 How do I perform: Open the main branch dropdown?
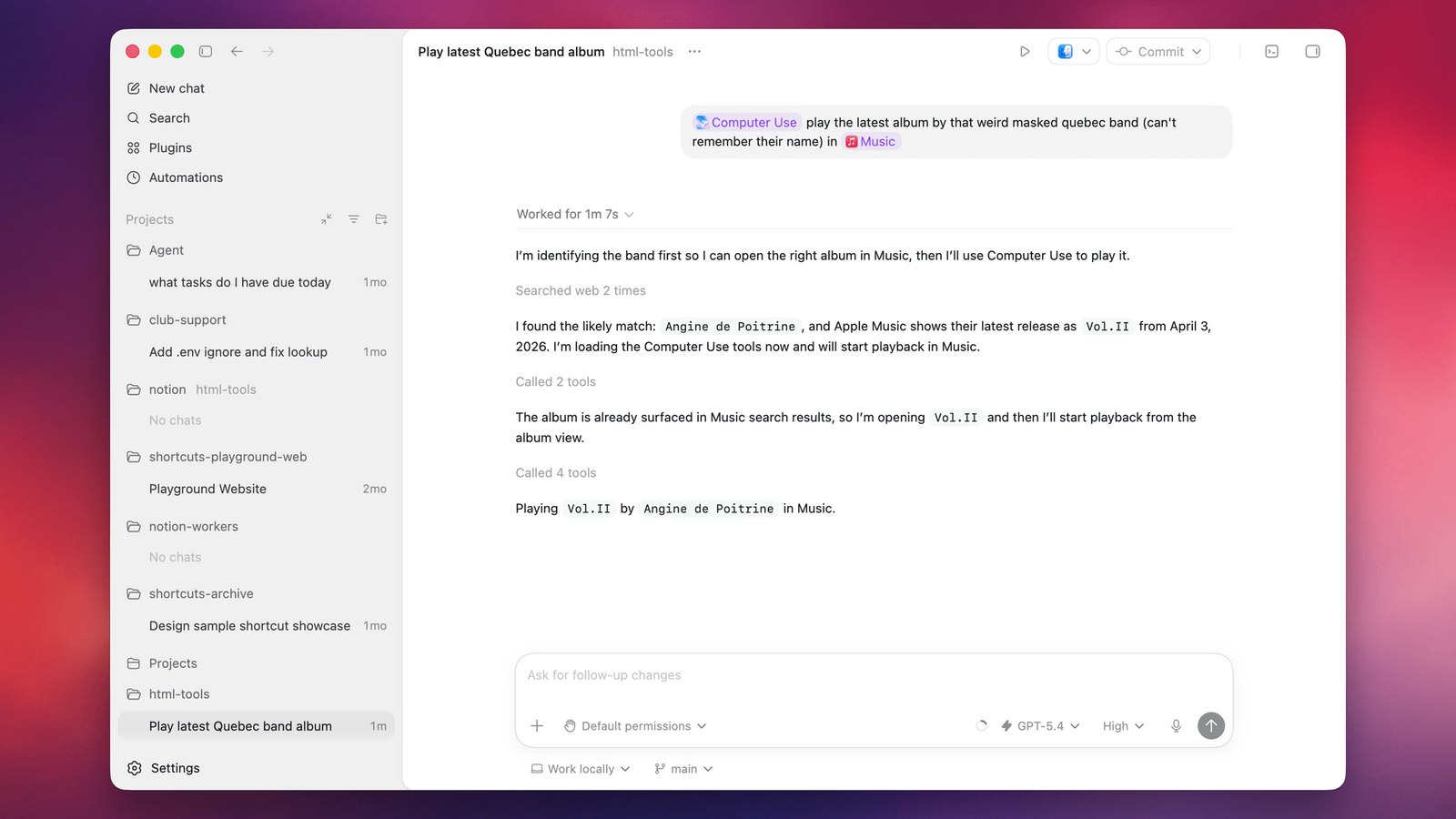683,769
